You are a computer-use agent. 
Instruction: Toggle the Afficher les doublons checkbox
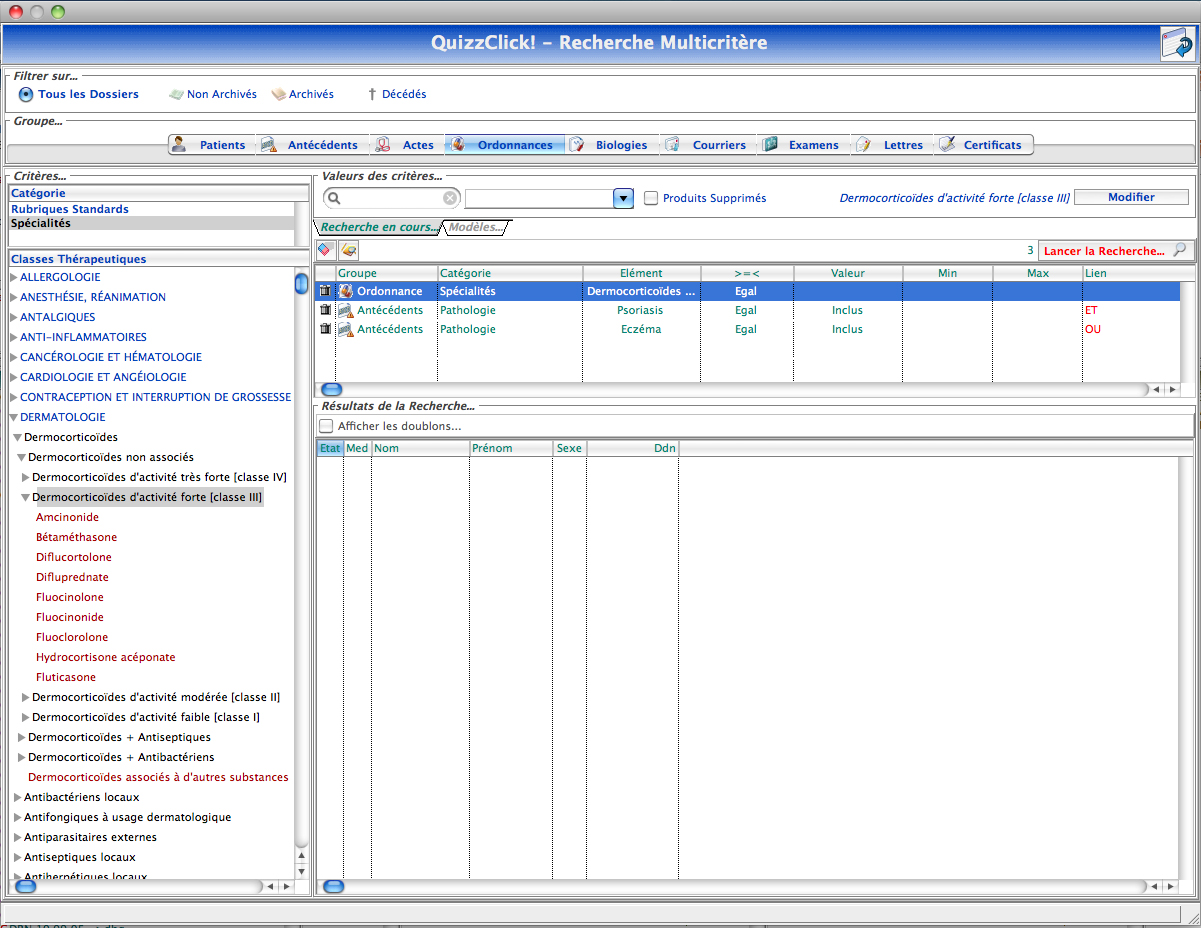click(326, 426)
